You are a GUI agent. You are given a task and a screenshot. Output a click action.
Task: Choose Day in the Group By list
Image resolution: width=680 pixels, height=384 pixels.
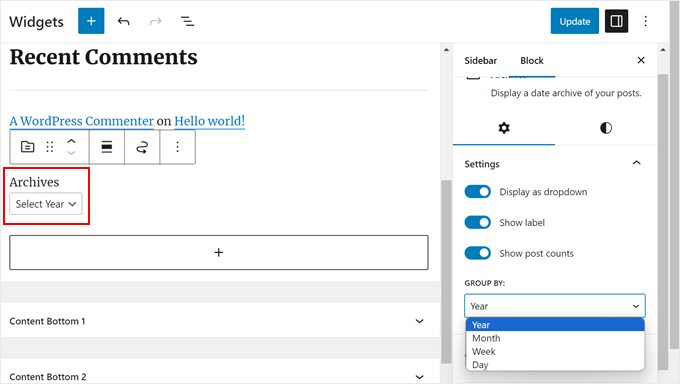pos(555,364)
